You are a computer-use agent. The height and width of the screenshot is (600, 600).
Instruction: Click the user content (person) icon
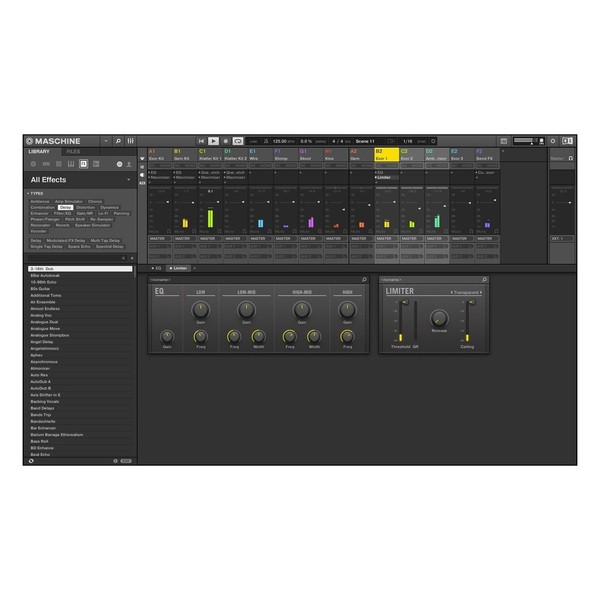tap(129, 164)
